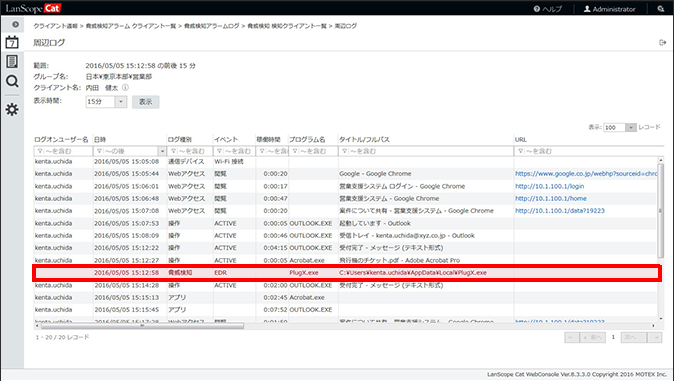
Task: Sort by タイトル/フルパス column header
Action: (x=364, y=139)
